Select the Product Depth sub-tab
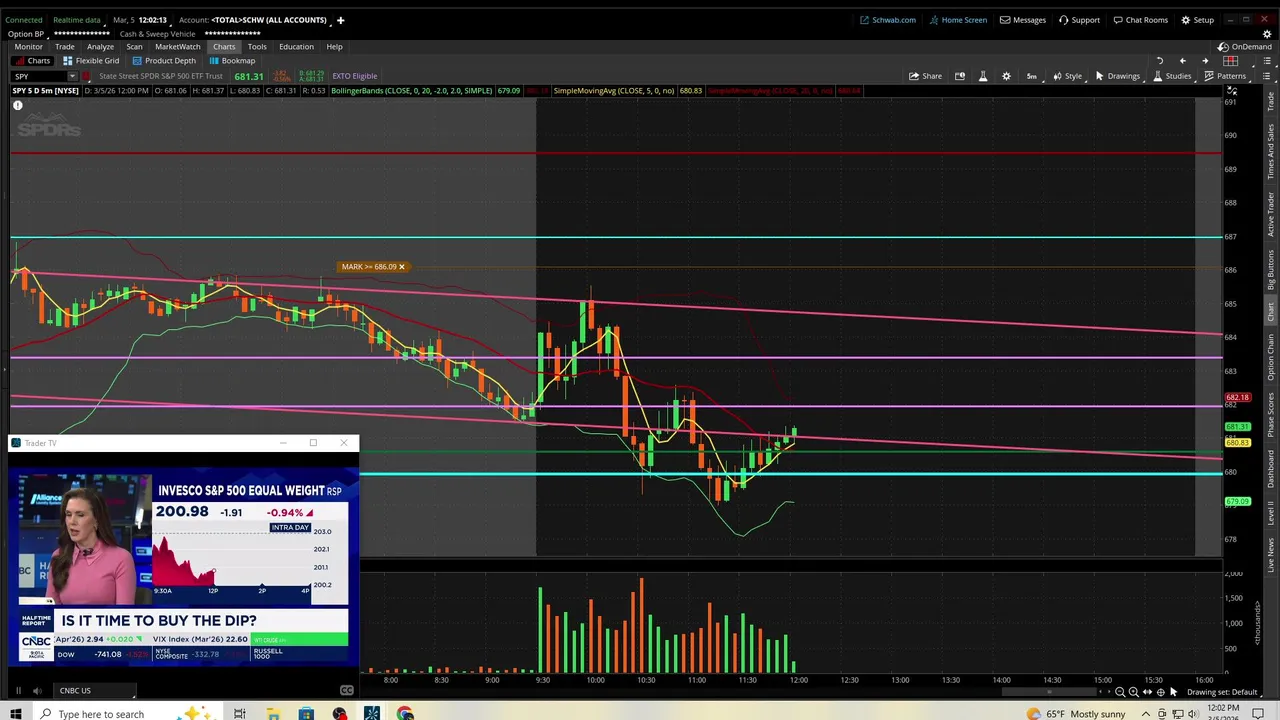 (164, 61)
